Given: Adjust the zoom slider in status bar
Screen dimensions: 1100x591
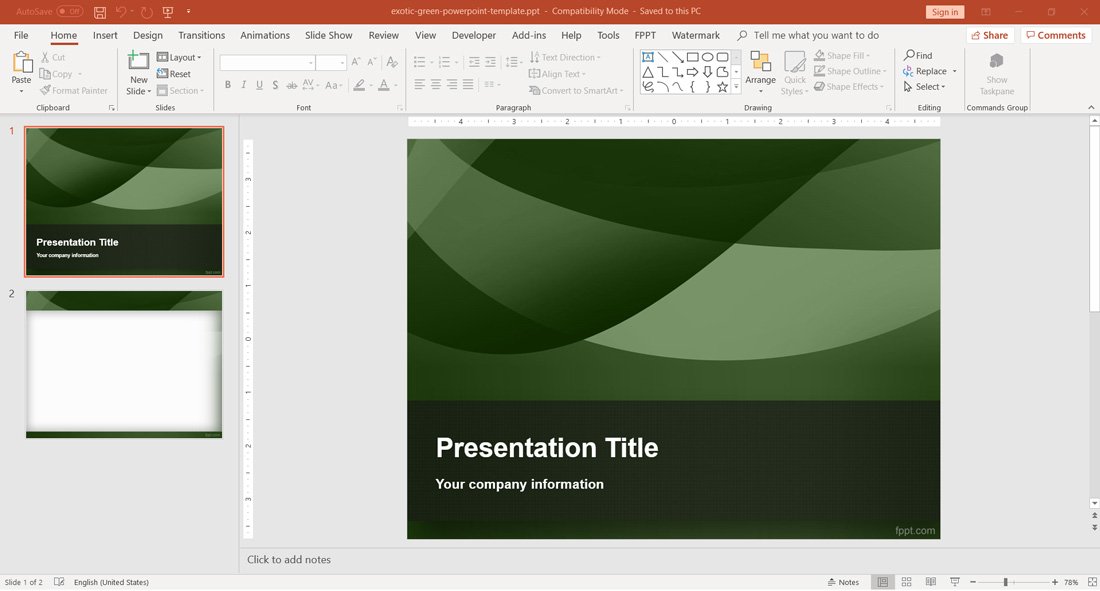Looking at the screenshot, I should [1006, 582].
